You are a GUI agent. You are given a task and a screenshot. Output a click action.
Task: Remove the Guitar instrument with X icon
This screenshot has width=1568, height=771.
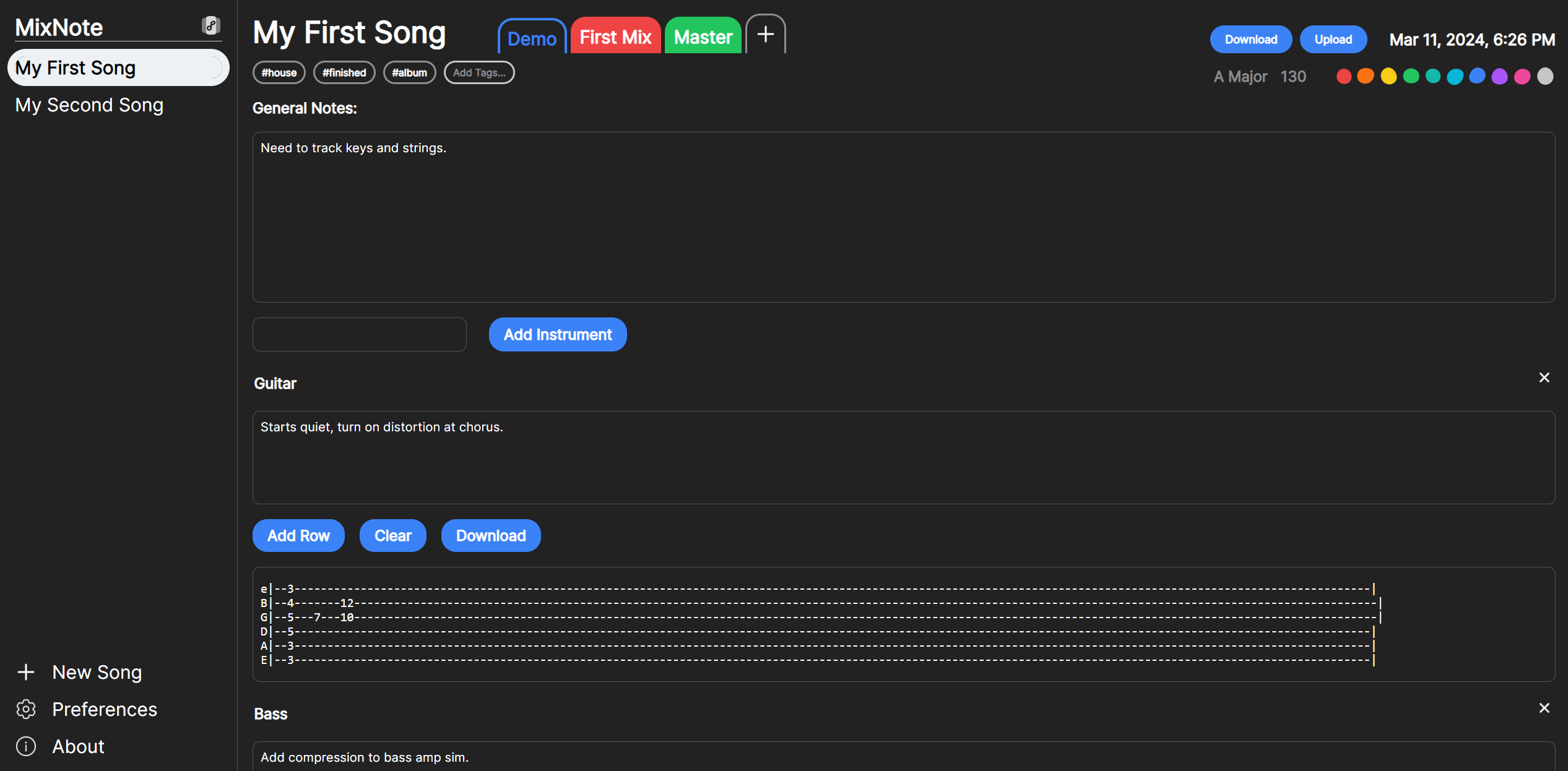1544,377
